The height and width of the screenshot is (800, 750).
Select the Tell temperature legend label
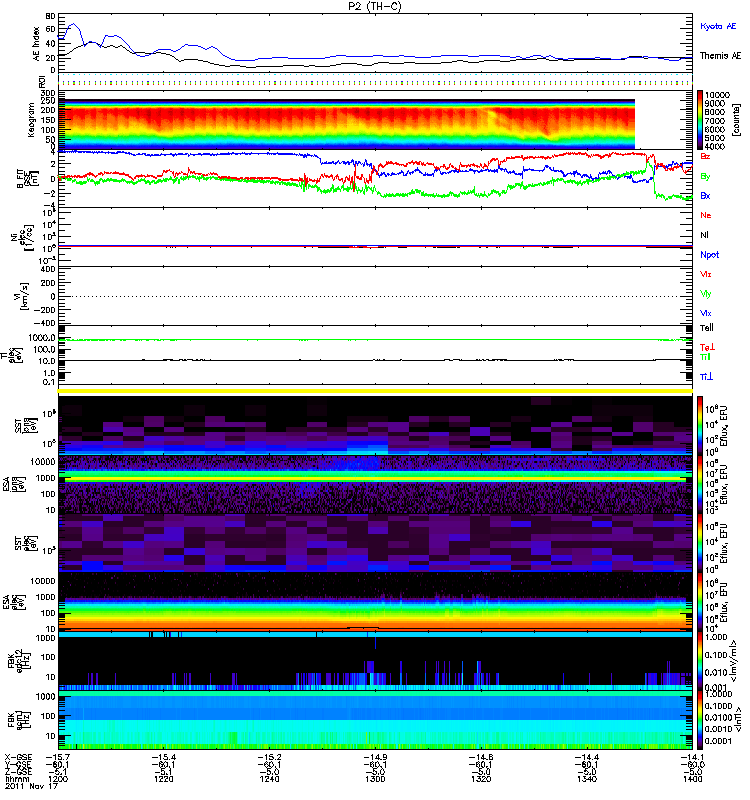click(x=706, y=328)
